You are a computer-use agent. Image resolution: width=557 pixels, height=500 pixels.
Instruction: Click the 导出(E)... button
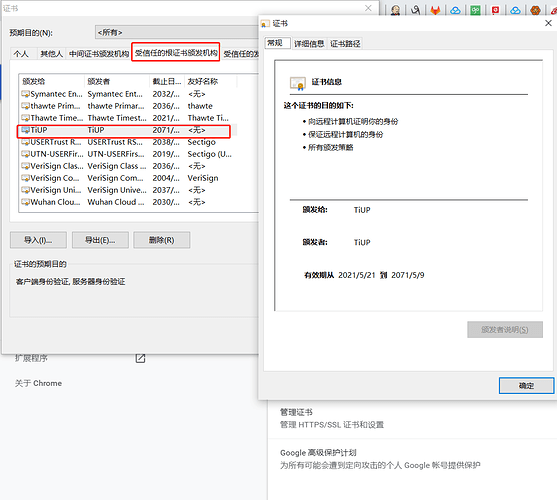tap(100, 240)
